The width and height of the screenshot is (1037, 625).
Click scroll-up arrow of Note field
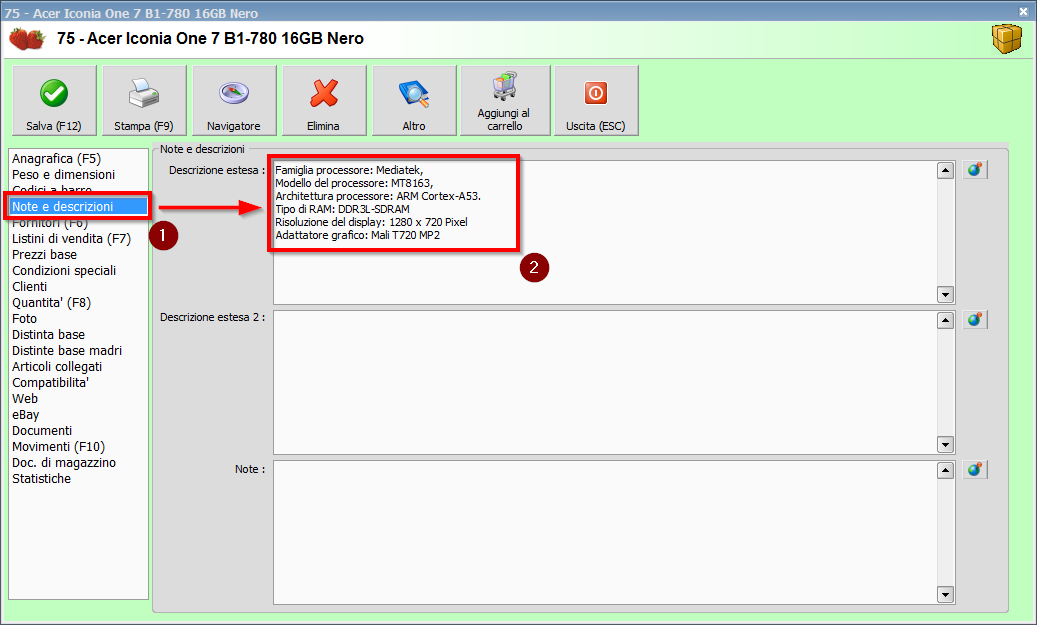[x=945, y=471]
